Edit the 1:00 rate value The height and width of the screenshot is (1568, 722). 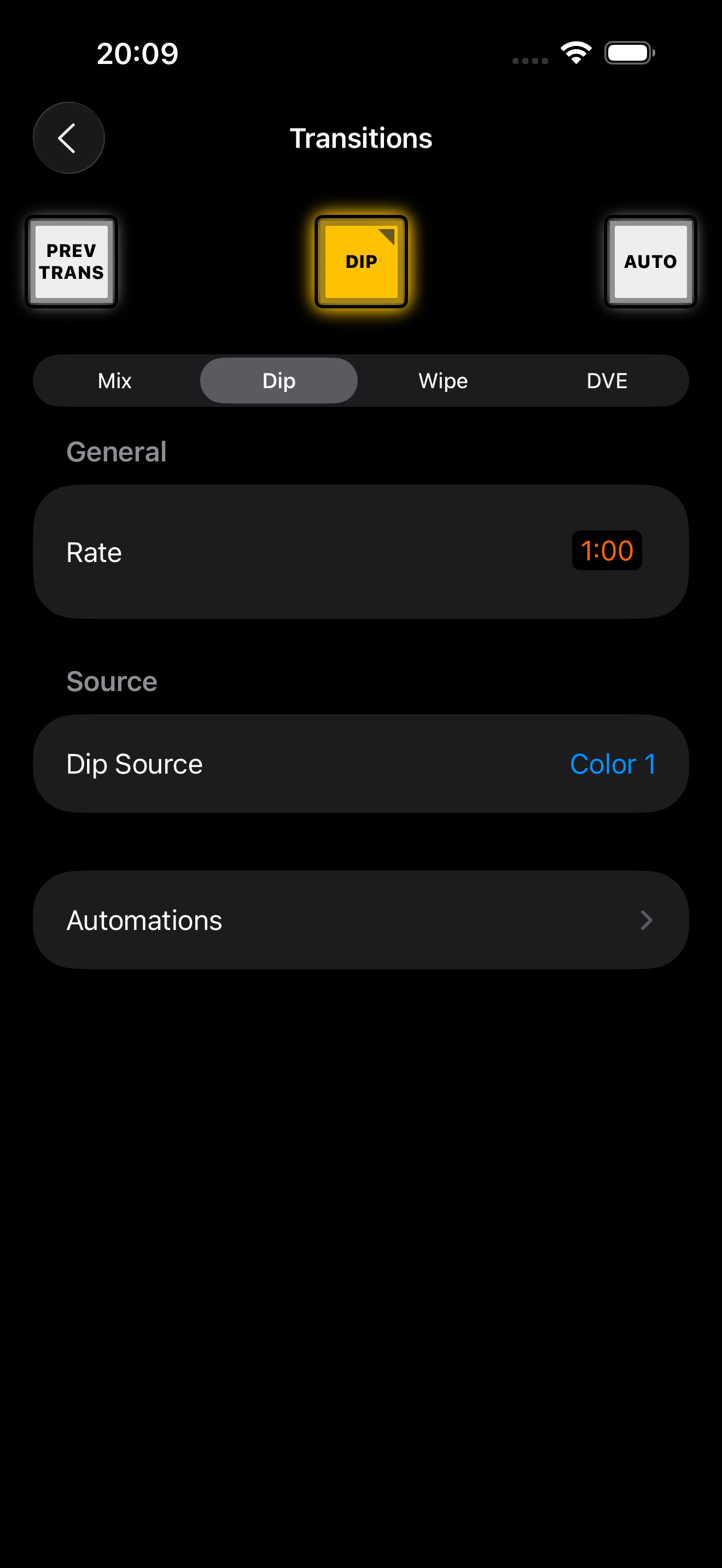coord(607,551)
